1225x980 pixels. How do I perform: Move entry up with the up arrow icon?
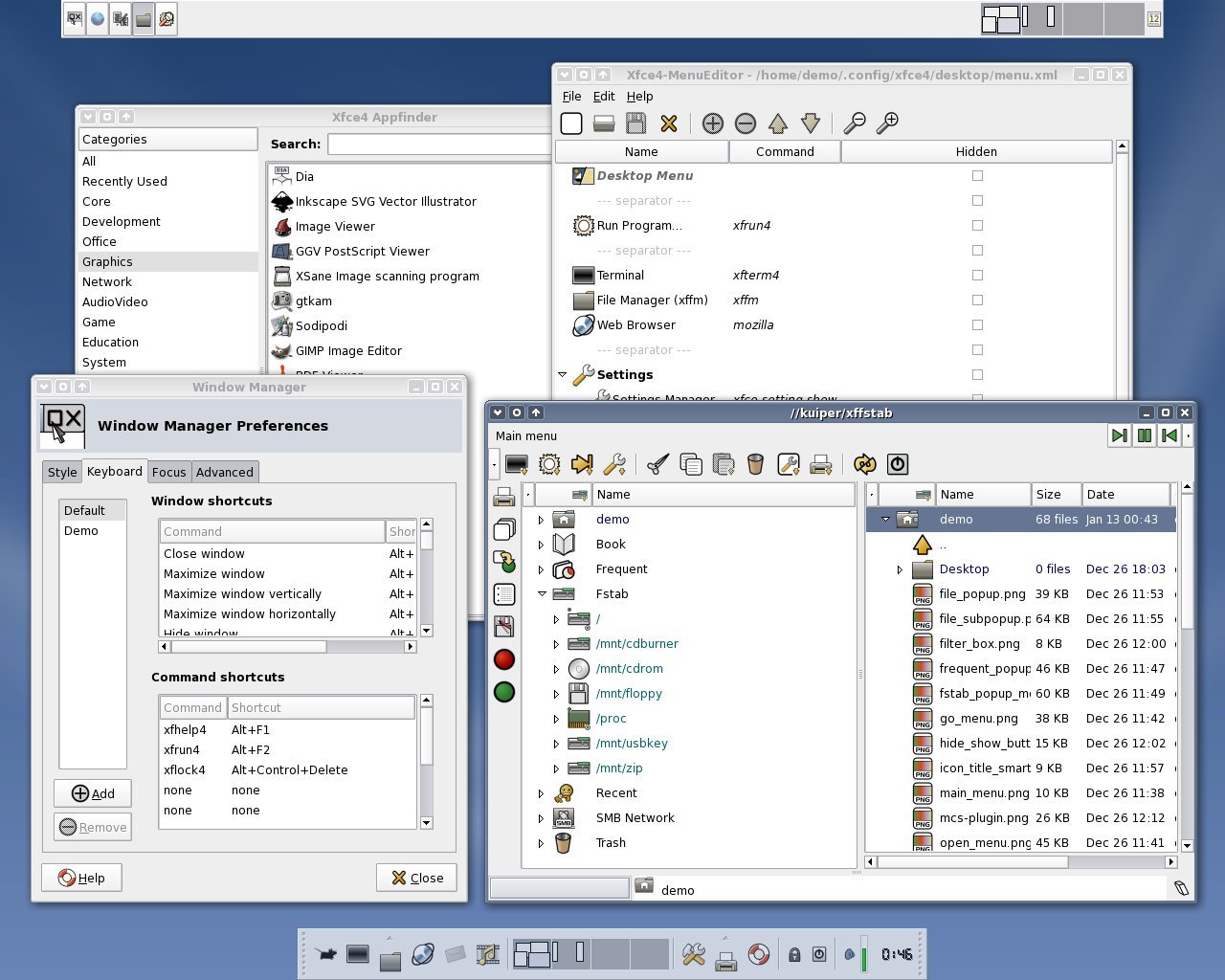click(778, 123)
